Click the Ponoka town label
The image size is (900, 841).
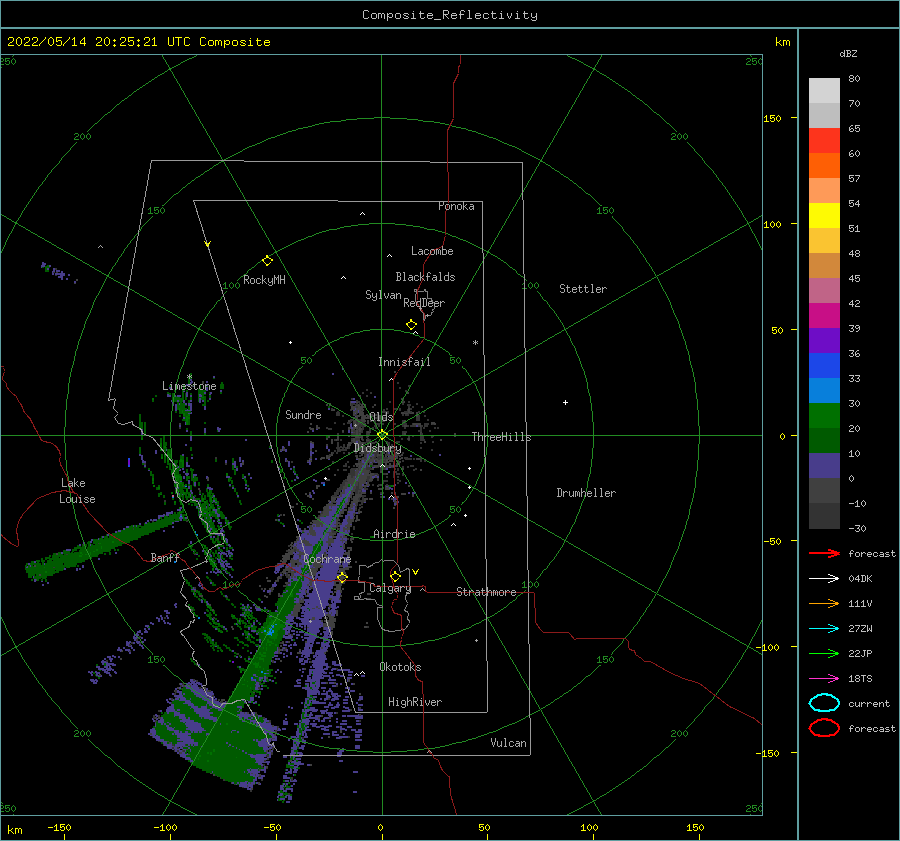click(x=456, y=207)
